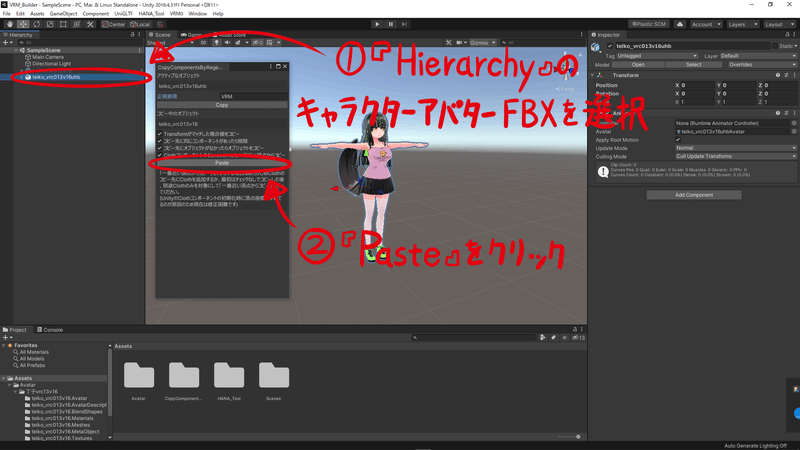This screenshot has width=800, height=450.
Task: Switch to the Console tab
Action: 49,330
